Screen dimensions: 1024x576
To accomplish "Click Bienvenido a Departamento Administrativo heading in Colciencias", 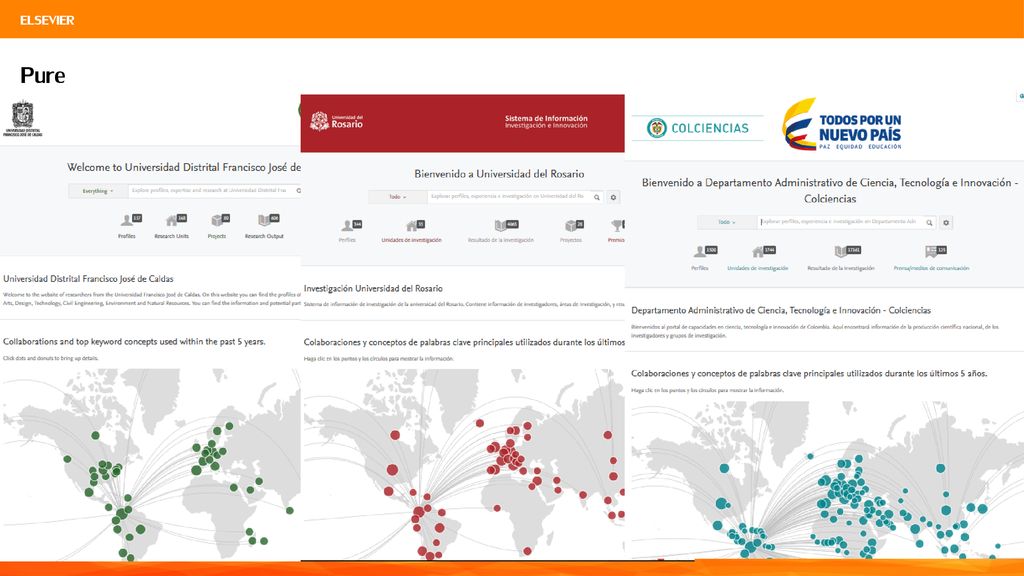I will [x=829, y=190].
